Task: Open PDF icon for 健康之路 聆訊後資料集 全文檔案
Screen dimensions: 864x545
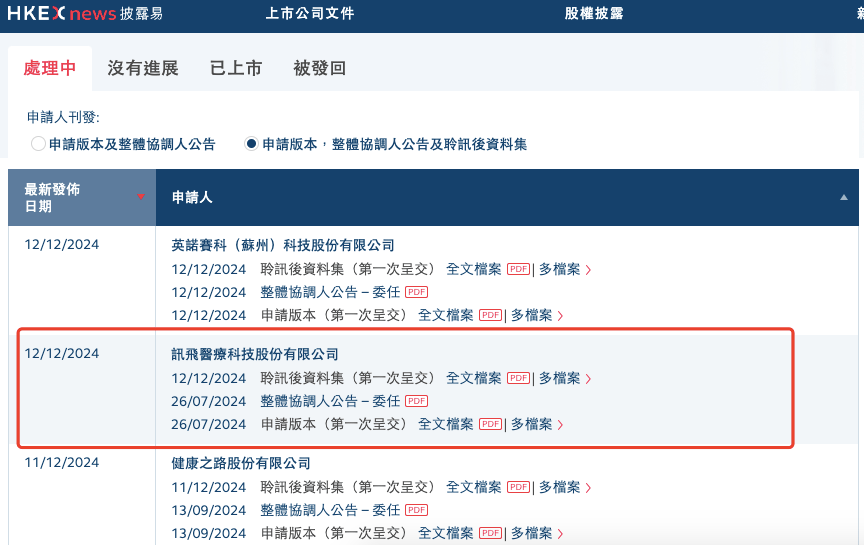Action: pyautogui.click(x=517, y=488)
